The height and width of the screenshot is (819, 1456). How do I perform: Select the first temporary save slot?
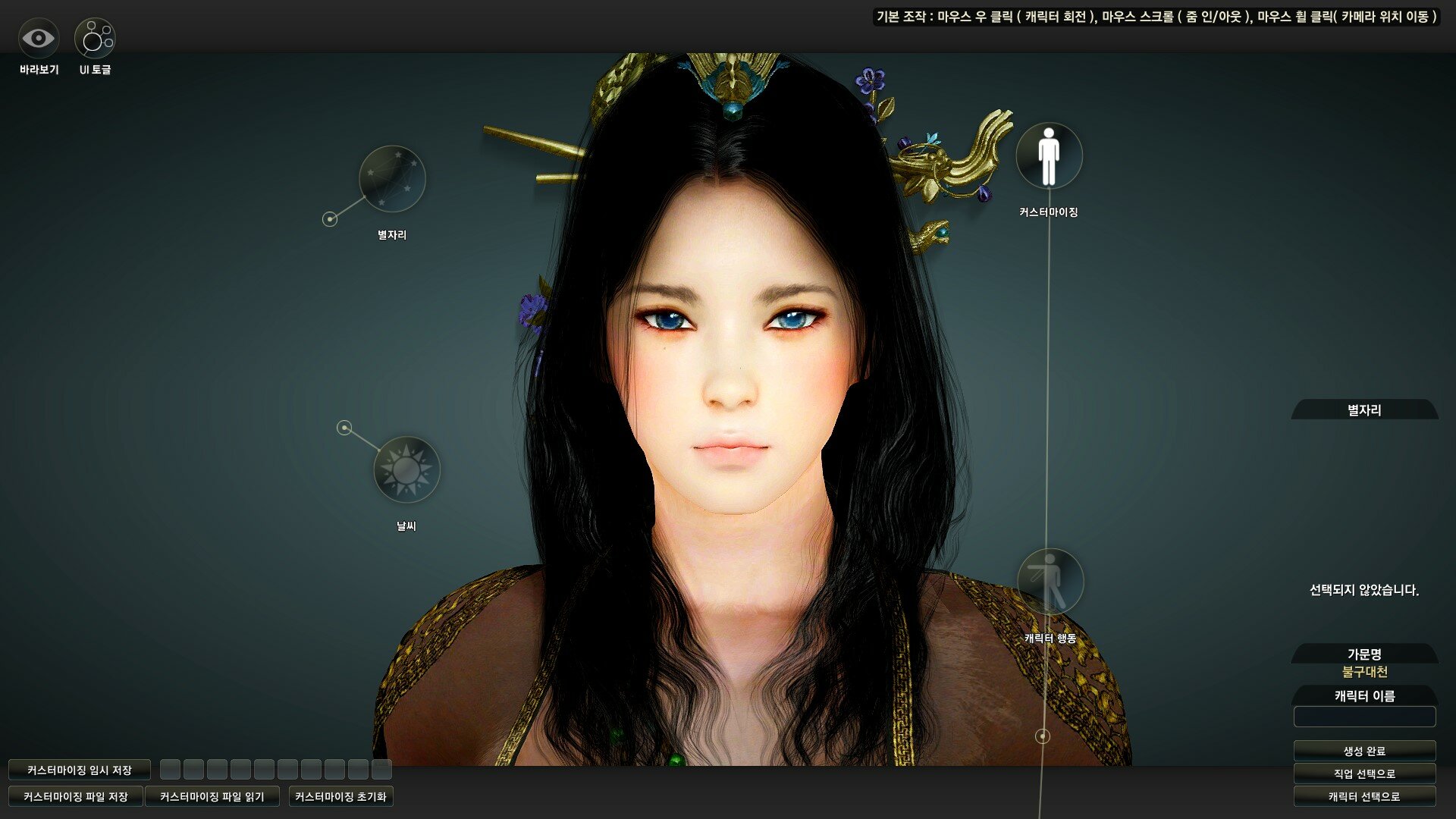(171, 770)
